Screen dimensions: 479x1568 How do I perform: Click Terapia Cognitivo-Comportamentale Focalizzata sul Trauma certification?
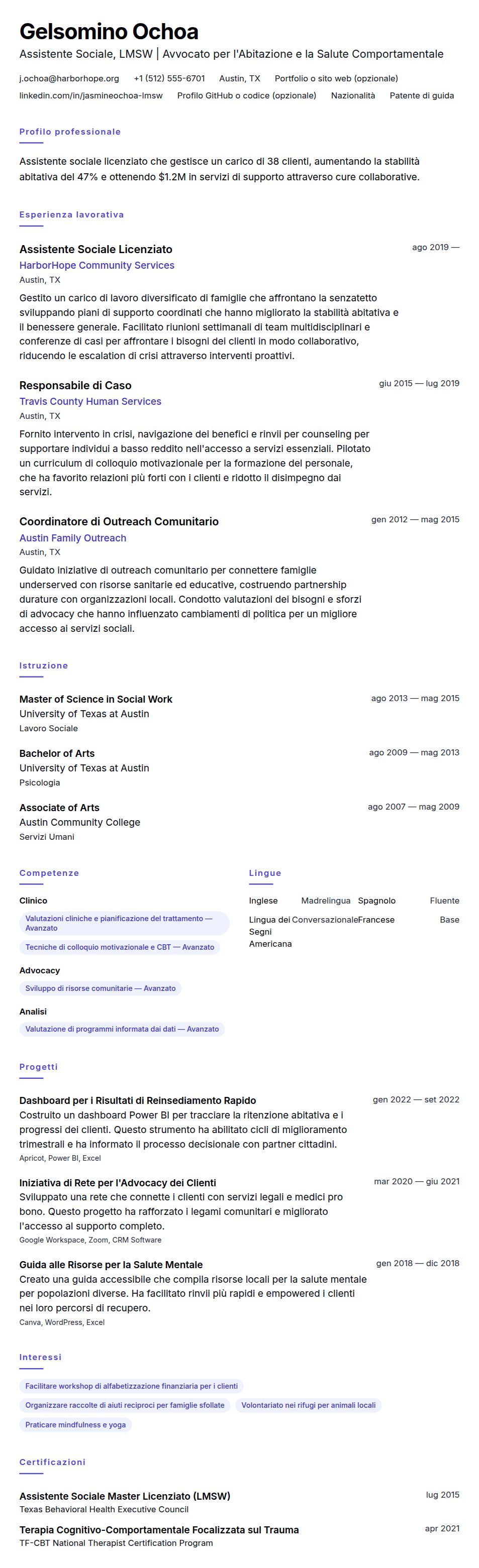tap(159, 1530)
